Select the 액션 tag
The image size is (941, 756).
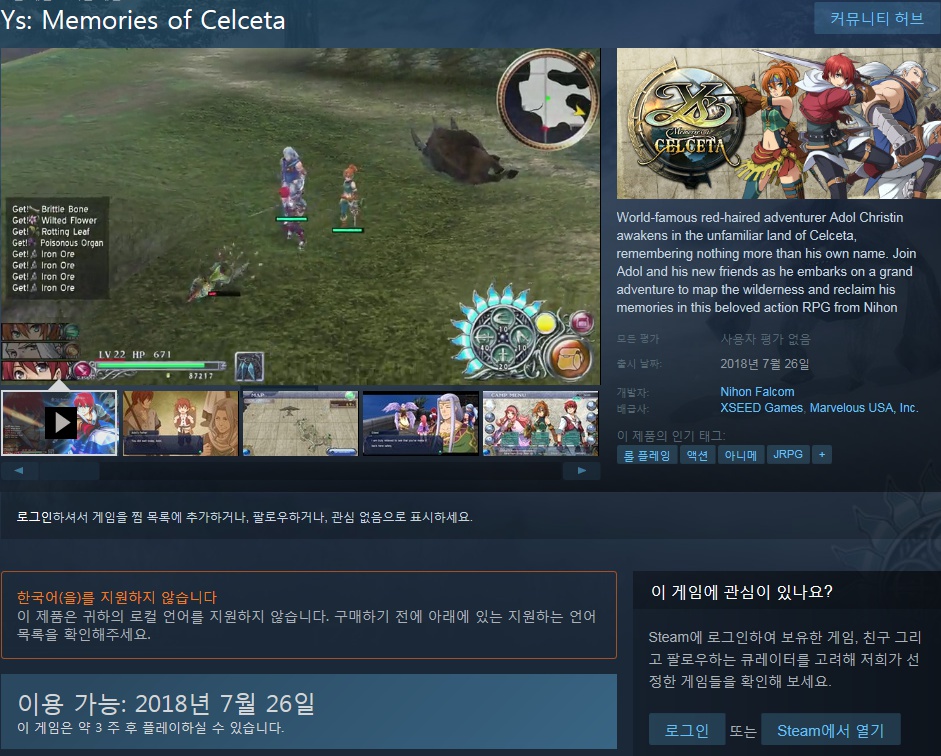pos(697,455)
